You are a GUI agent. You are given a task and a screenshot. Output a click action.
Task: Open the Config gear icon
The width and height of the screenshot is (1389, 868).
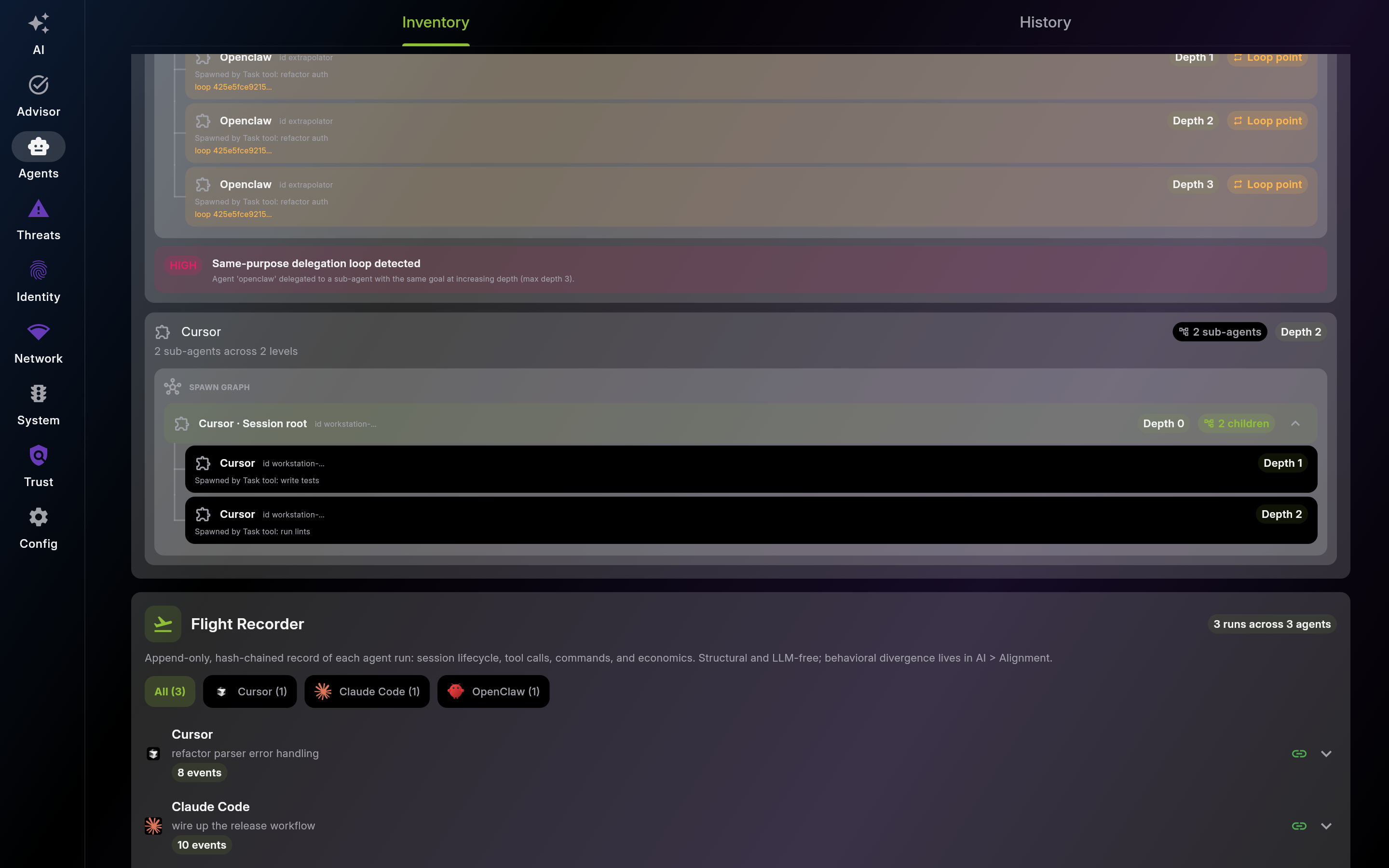pyautogui.click(x=39, y=516)
